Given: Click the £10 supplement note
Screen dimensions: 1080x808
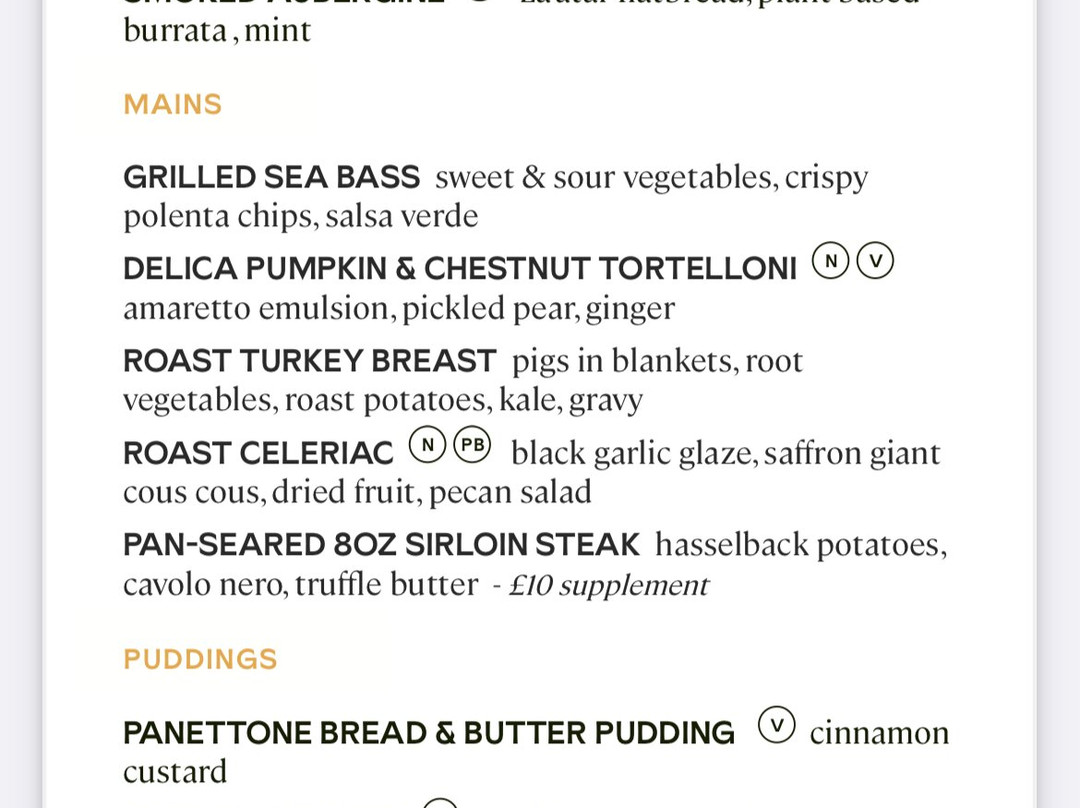Looking at the screenshot, I should pyautogui.click(x=609, y=586).
